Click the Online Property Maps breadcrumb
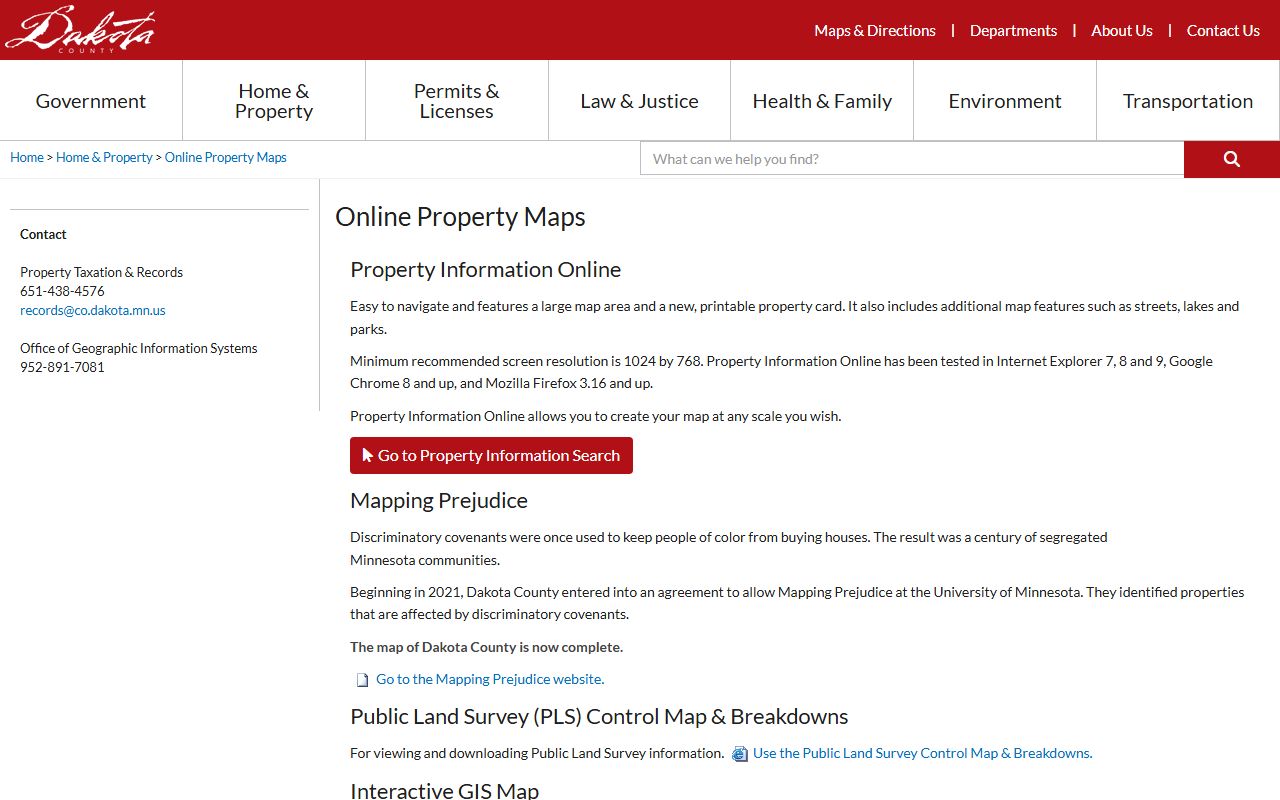The image size is (1280, 800). click(x=226, y=157)
